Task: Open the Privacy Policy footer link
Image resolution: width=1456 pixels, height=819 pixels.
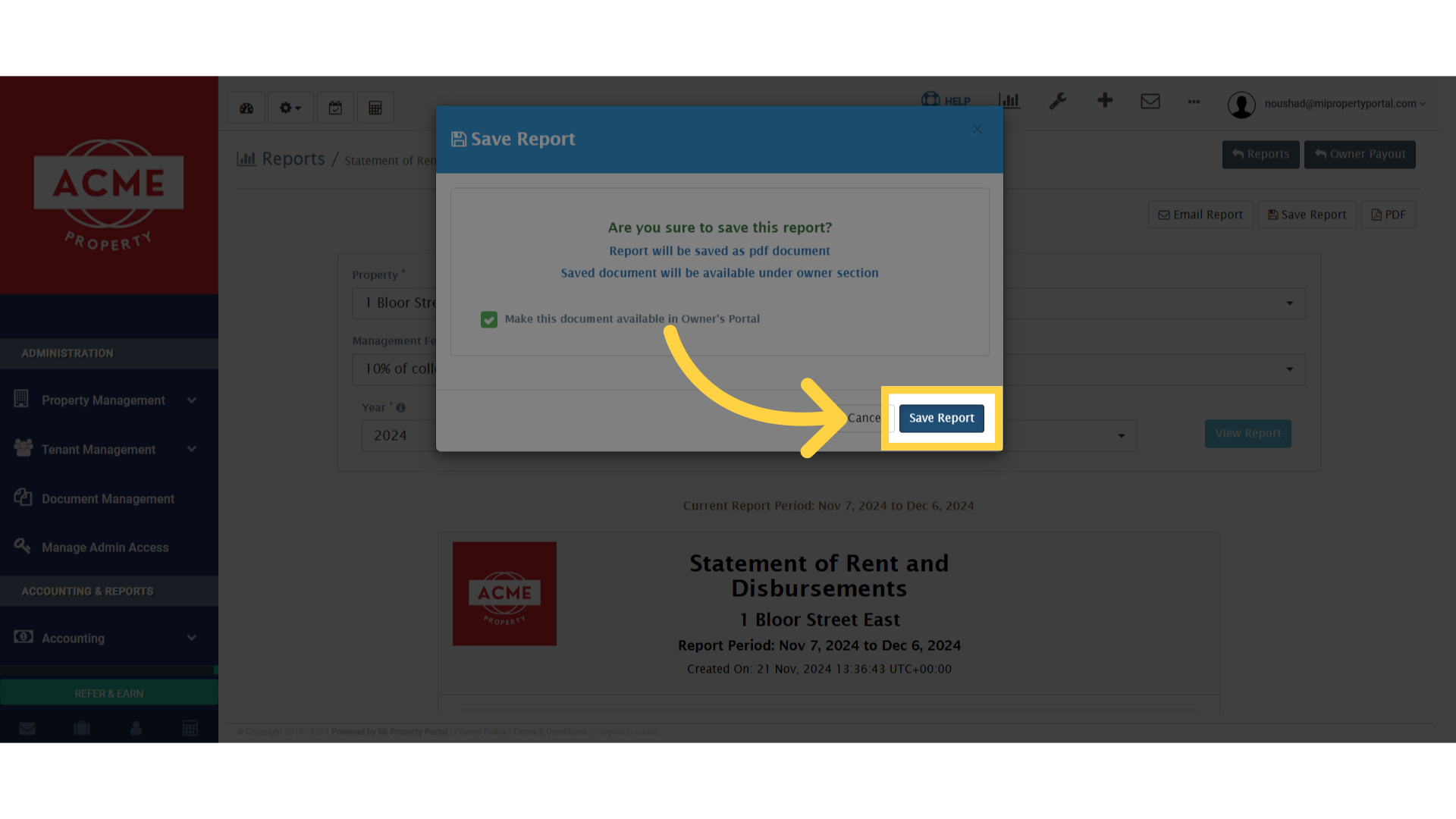Action: coord(480,732)
